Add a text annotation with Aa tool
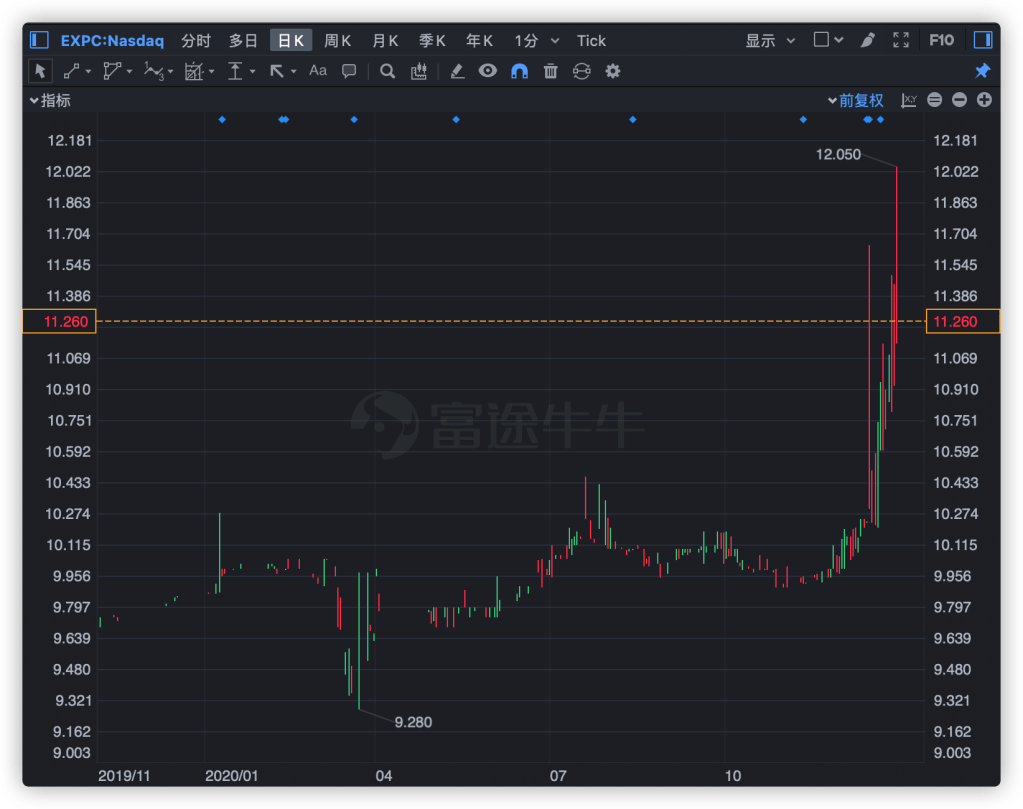Viewport: 1023px width, 809px height. pos(318,71)
